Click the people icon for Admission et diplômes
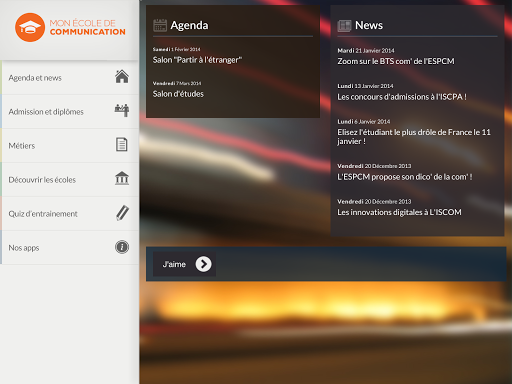 [122, 110]
